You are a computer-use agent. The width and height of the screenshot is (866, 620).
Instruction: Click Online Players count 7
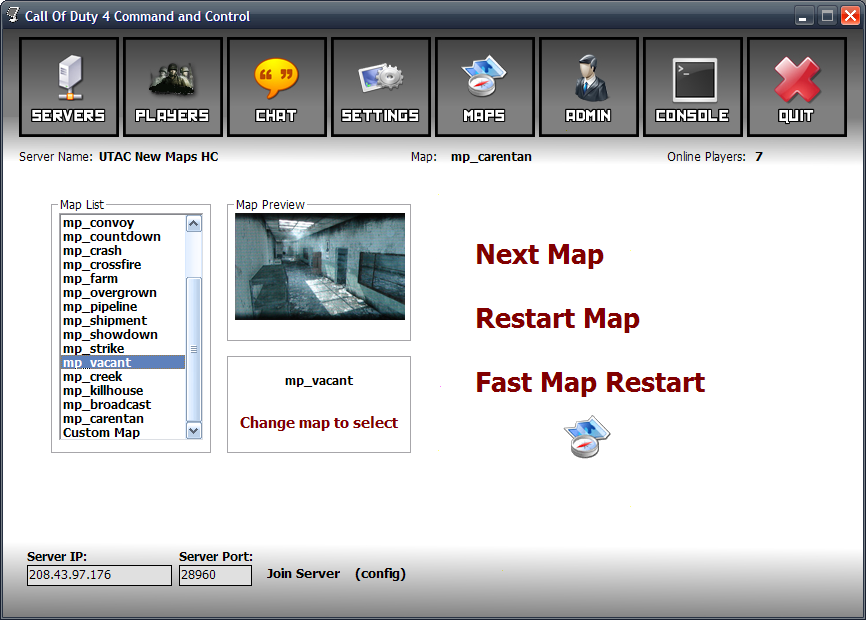pos(759,157)
